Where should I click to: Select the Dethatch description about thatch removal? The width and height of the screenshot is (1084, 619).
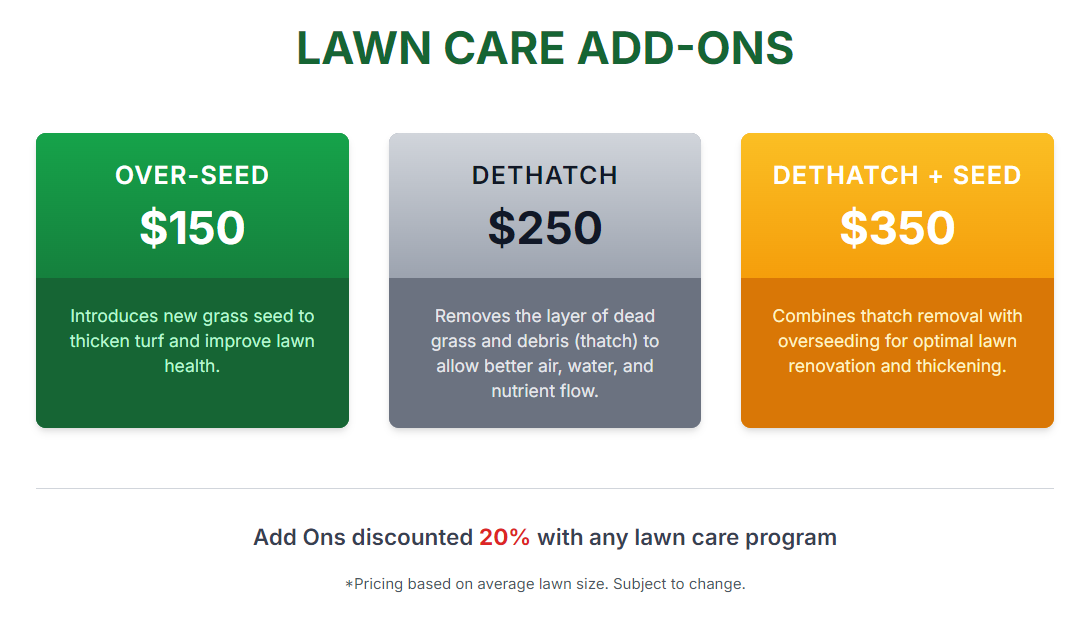(545, 353)
